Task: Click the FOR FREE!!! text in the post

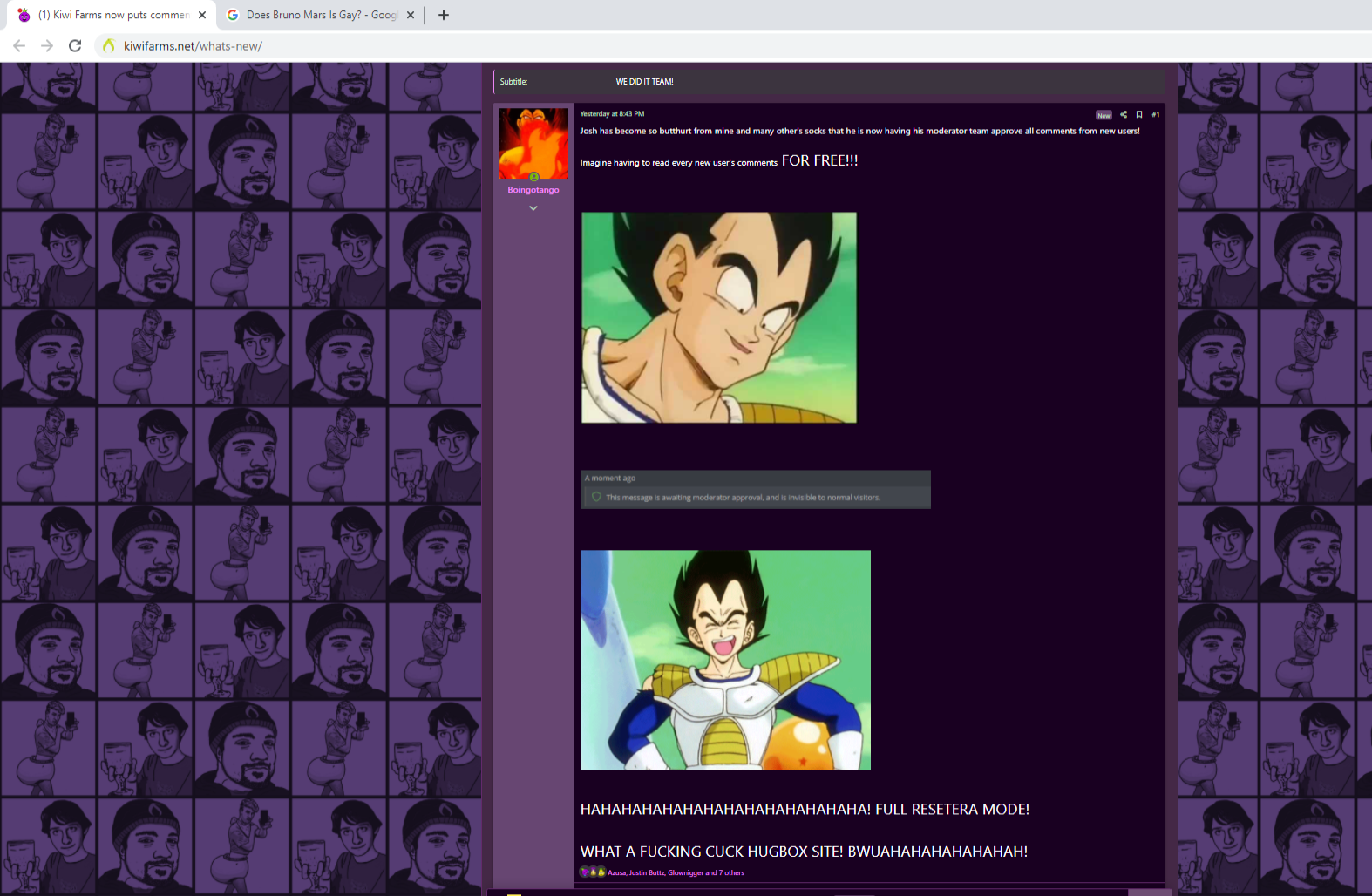Action: pyautogui.click(x=819, y=160)
